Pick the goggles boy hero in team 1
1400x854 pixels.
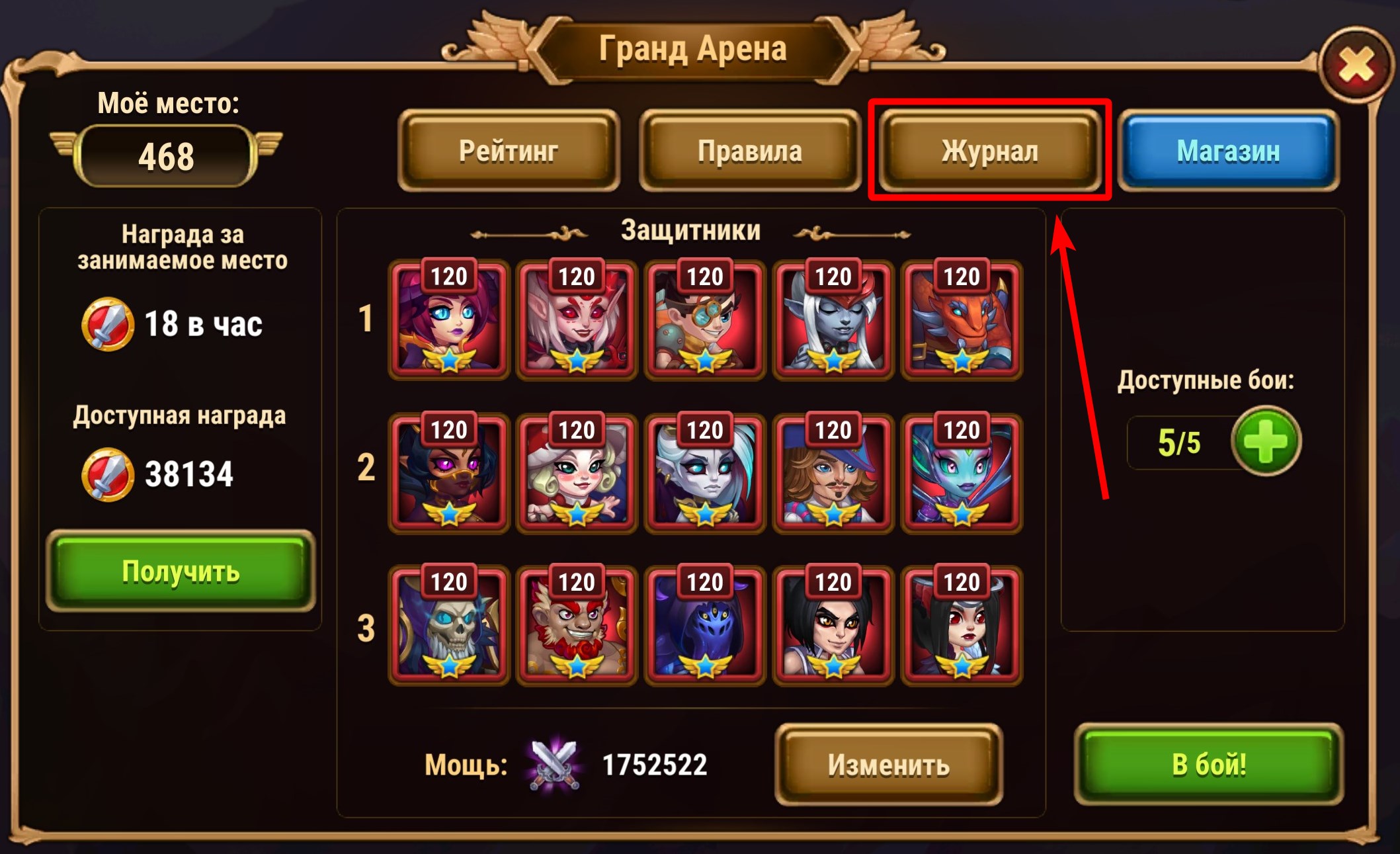tap(705, 320)
